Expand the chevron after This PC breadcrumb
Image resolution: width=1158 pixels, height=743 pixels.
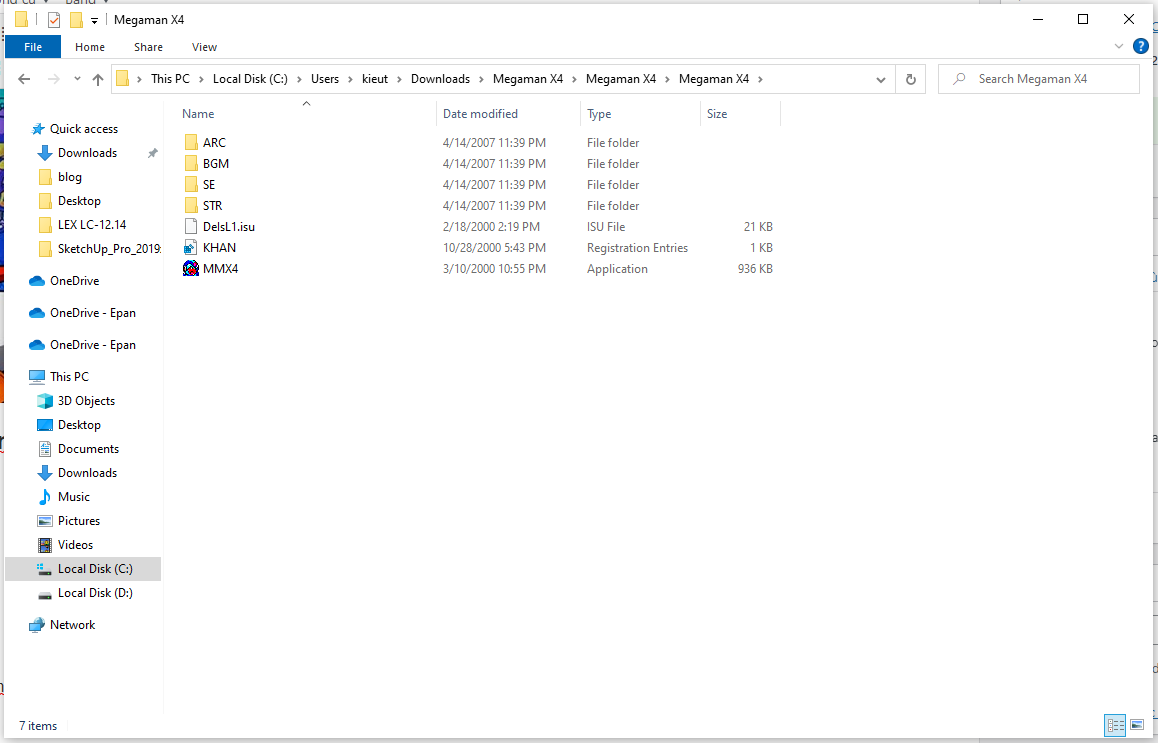(x=201, y=79)
